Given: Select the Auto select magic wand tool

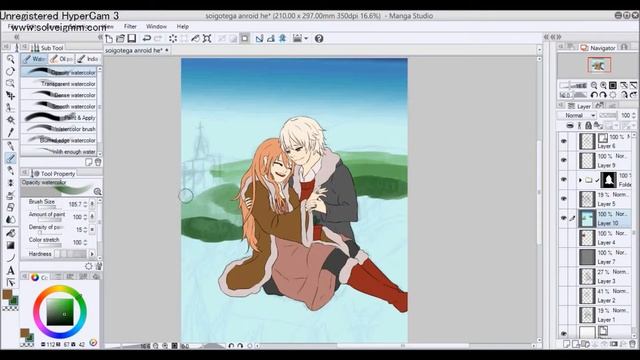Looking at the screenshot, I should (x=10, y=120).
